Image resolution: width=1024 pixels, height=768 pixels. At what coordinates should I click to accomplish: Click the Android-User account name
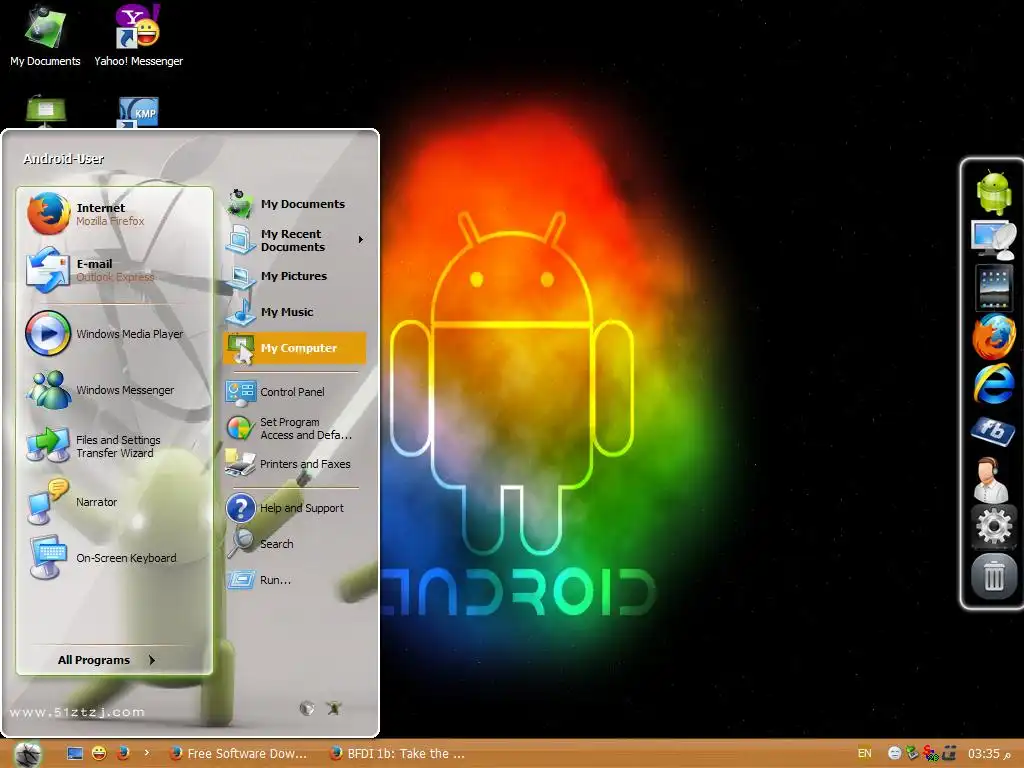pyautogui.click(x=63, y=159)
